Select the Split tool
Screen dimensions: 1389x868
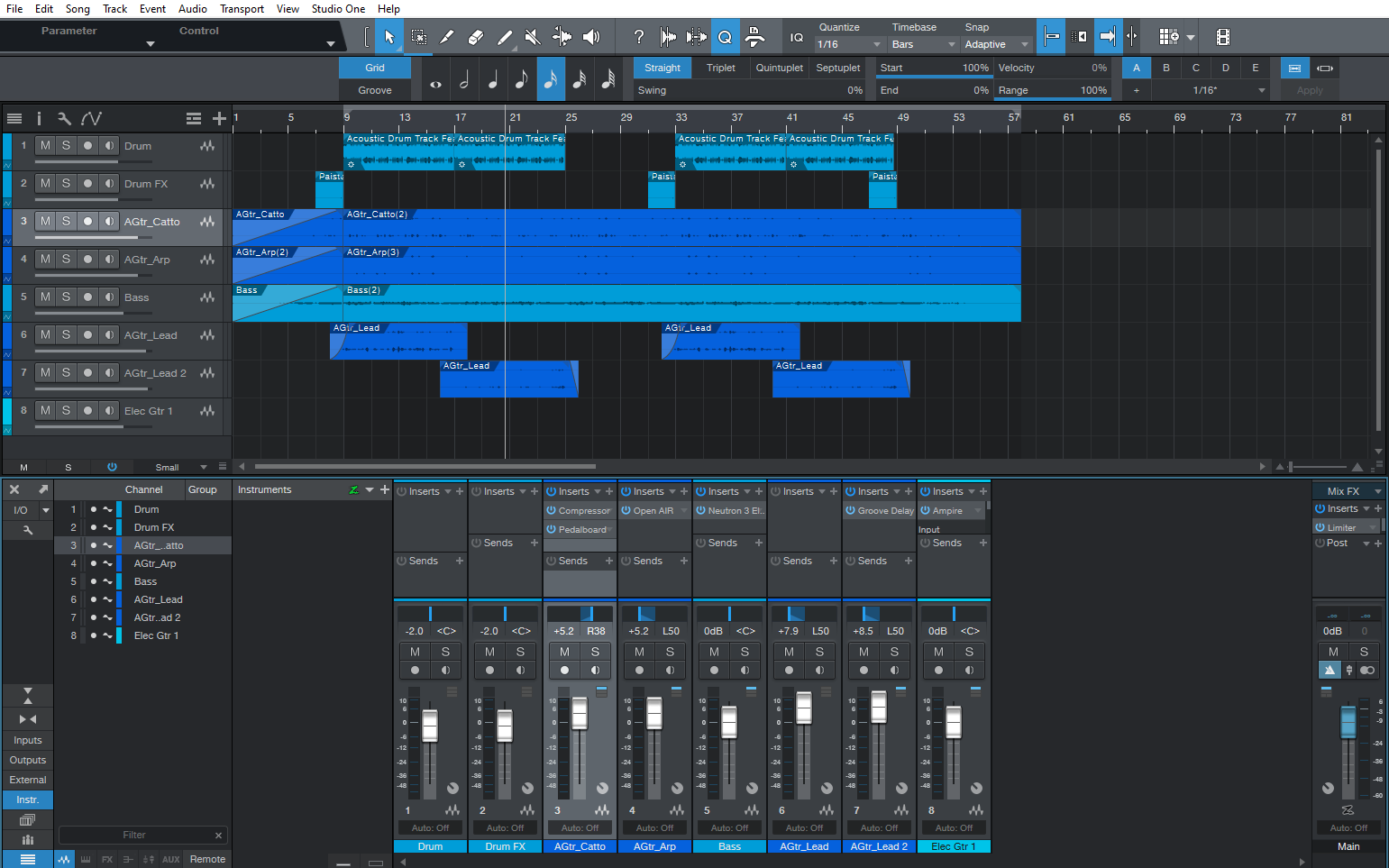[447, 37]
